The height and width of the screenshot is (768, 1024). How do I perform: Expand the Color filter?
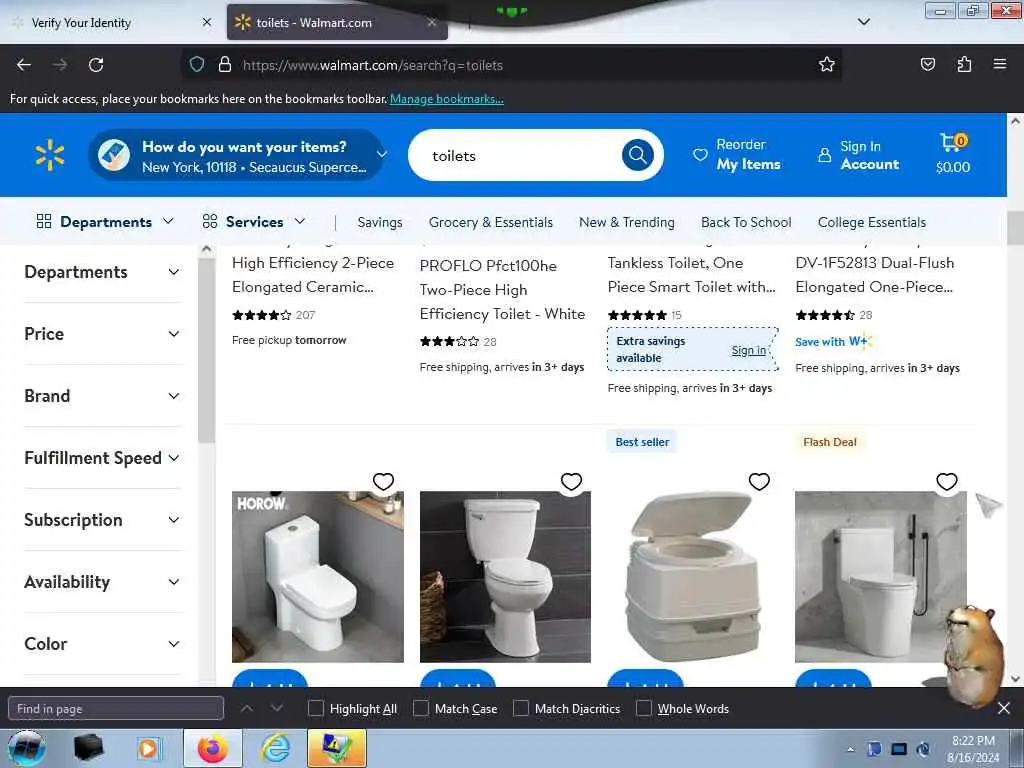pyautogui.click(x=102, y=645)
